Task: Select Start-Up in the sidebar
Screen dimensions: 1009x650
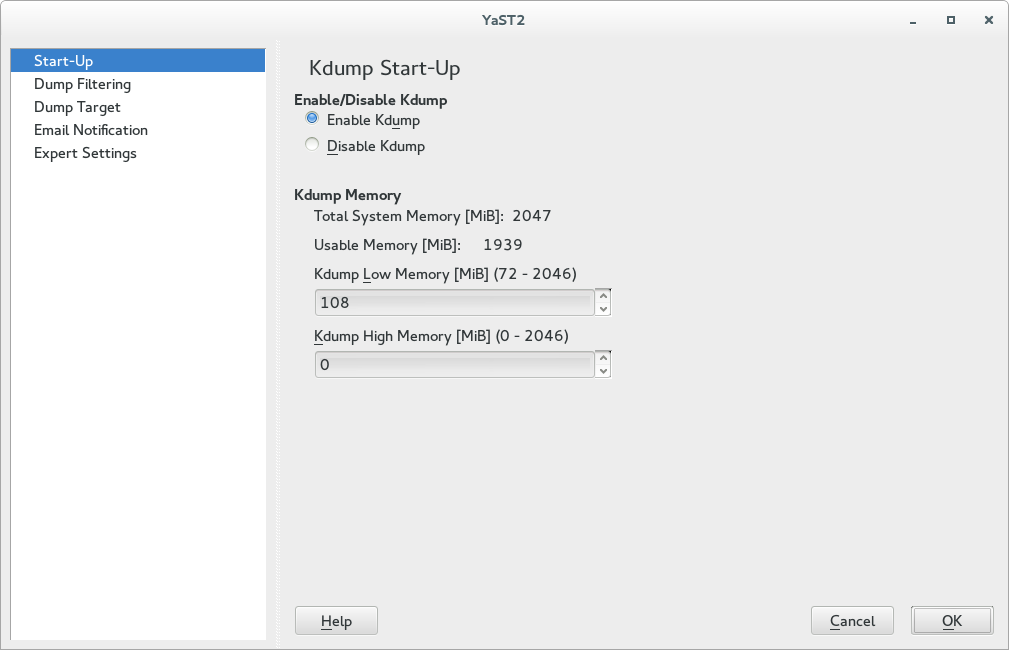Action: [x=63, y=61]
